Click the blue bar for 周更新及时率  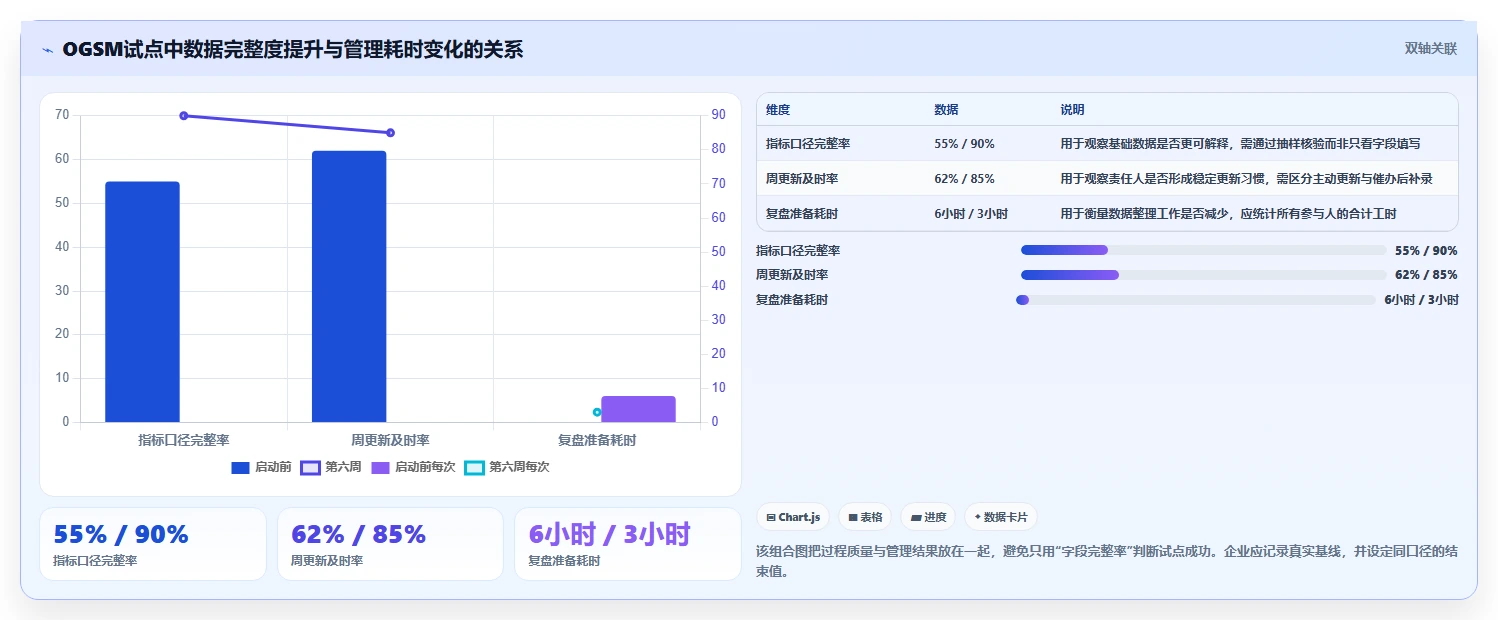click(349, 287)
